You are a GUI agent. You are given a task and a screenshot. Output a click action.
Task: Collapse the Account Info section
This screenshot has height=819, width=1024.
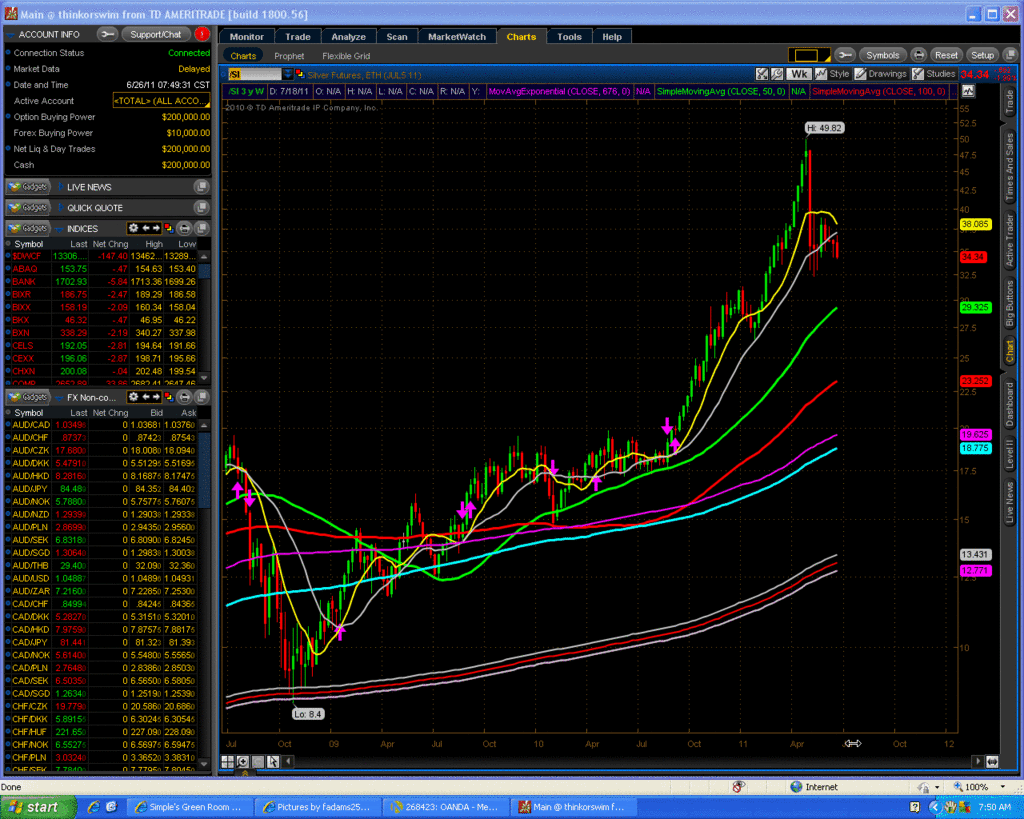[9, 34]
